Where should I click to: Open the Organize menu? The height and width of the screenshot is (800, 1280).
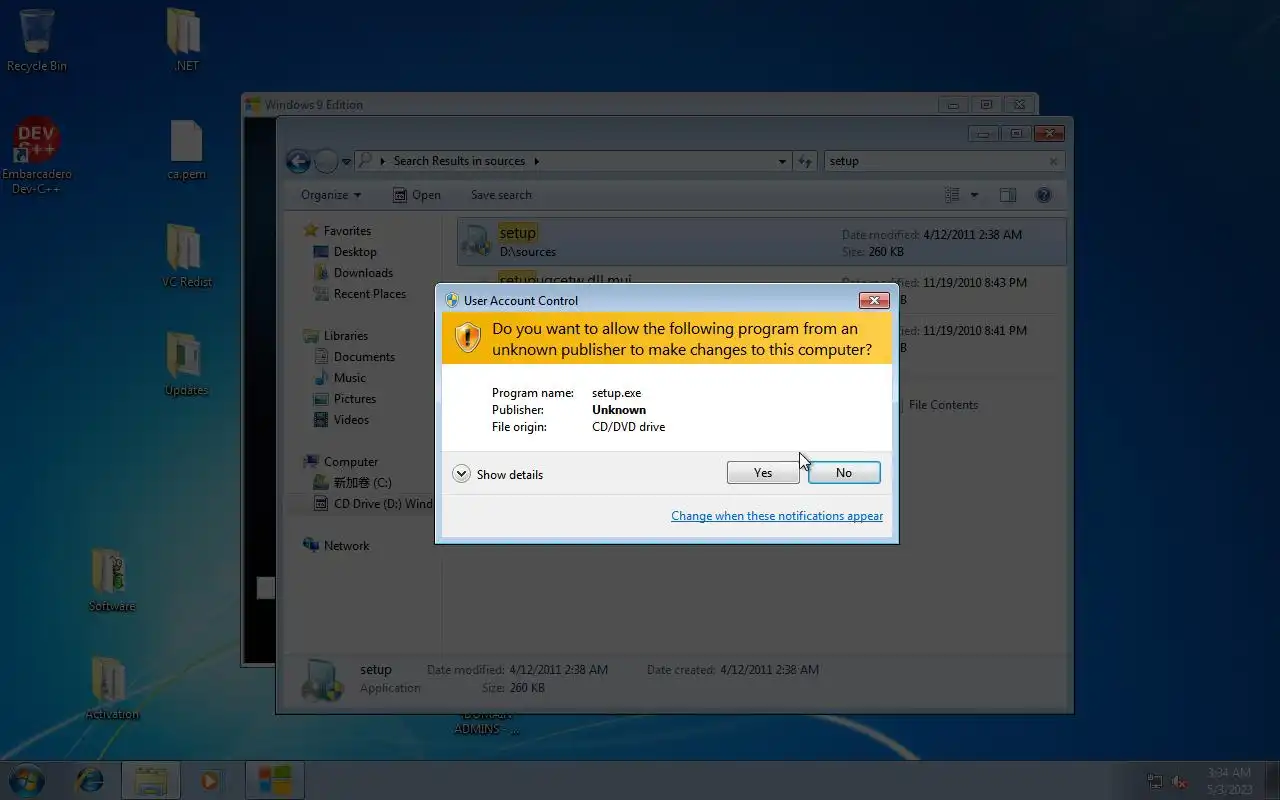(x=331, y=195)
